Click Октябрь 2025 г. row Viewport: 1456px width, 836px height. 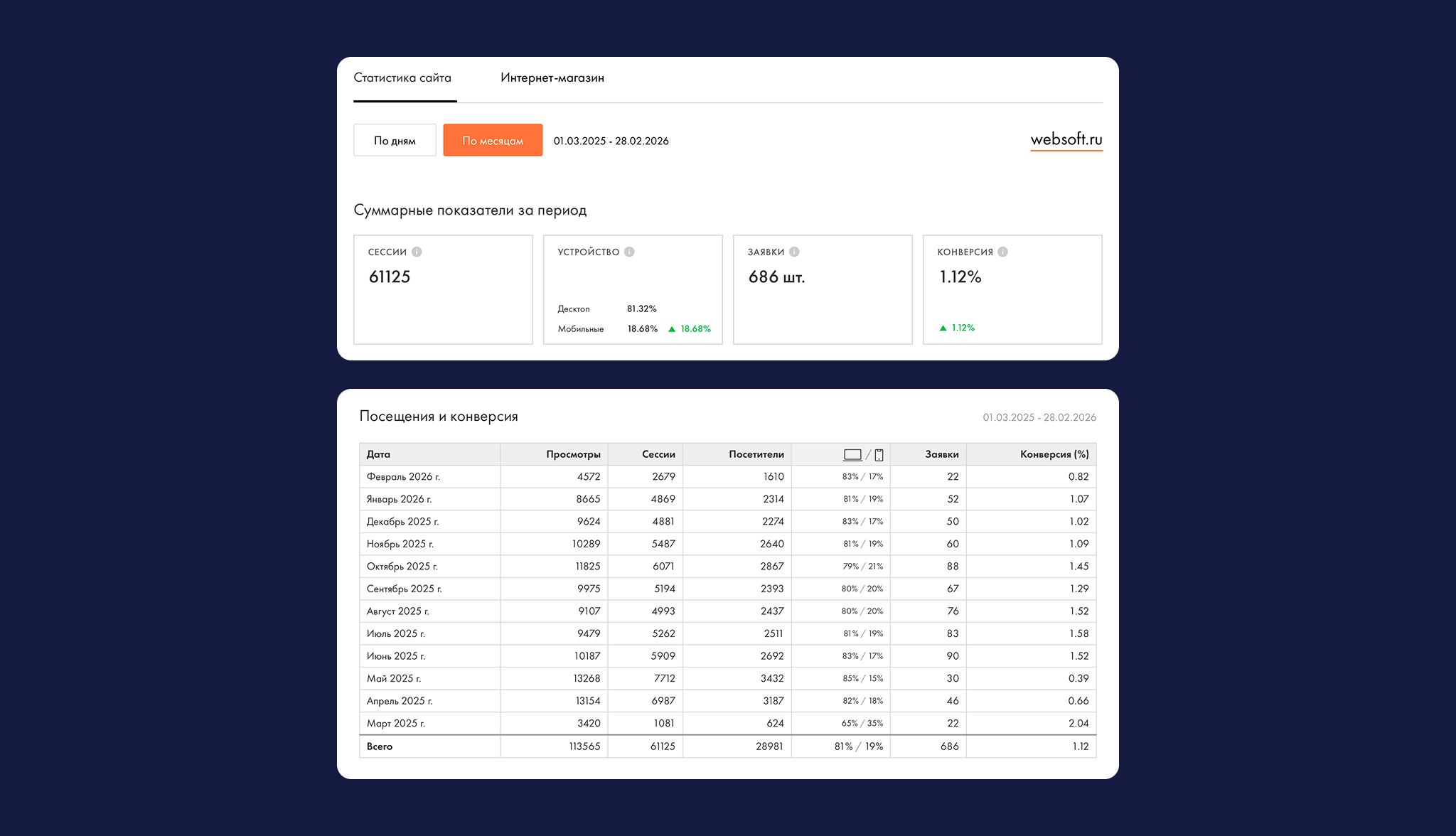(402, 567)
